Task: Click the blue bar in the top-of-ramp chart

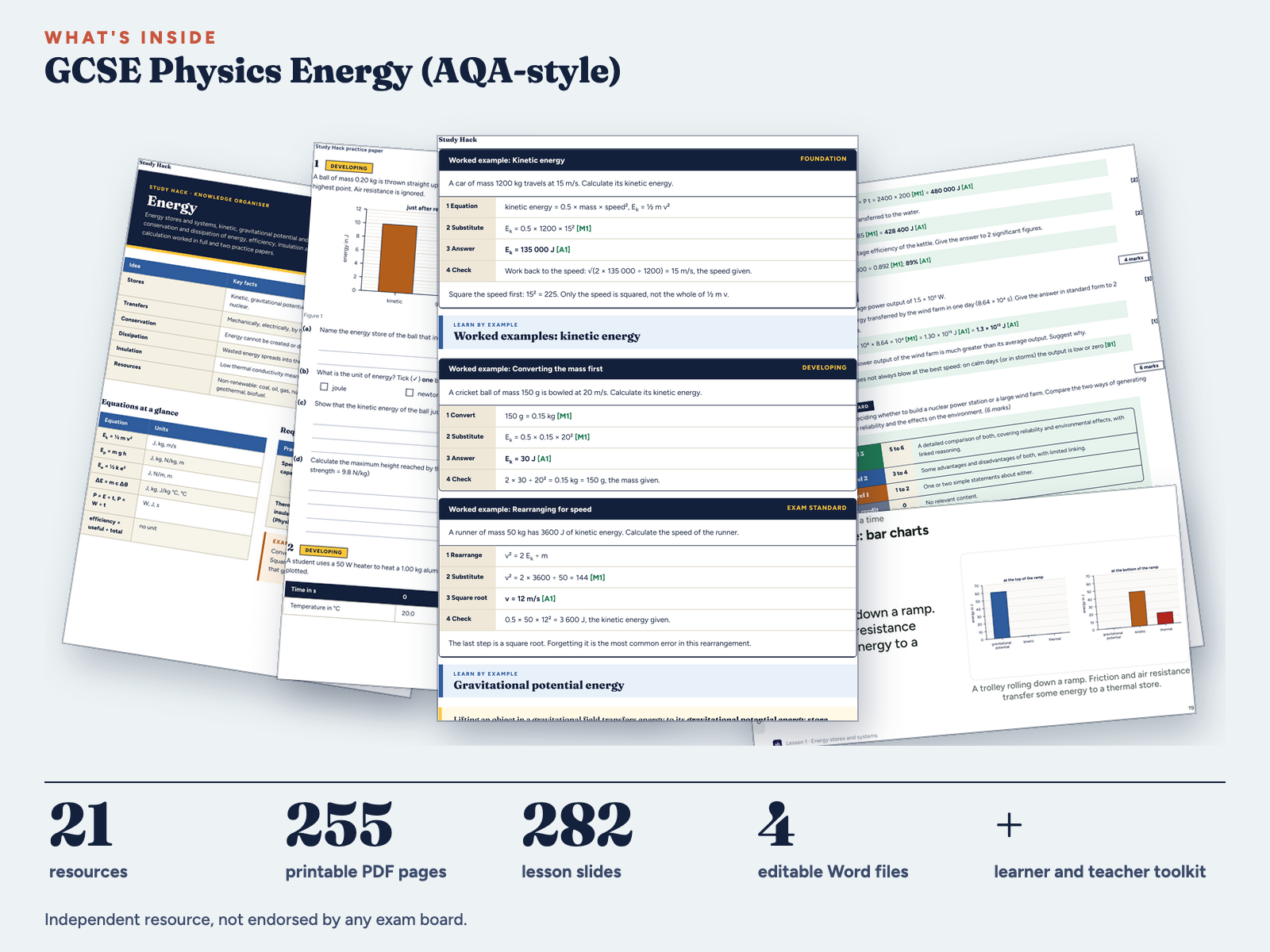Action: click(999, 616)
